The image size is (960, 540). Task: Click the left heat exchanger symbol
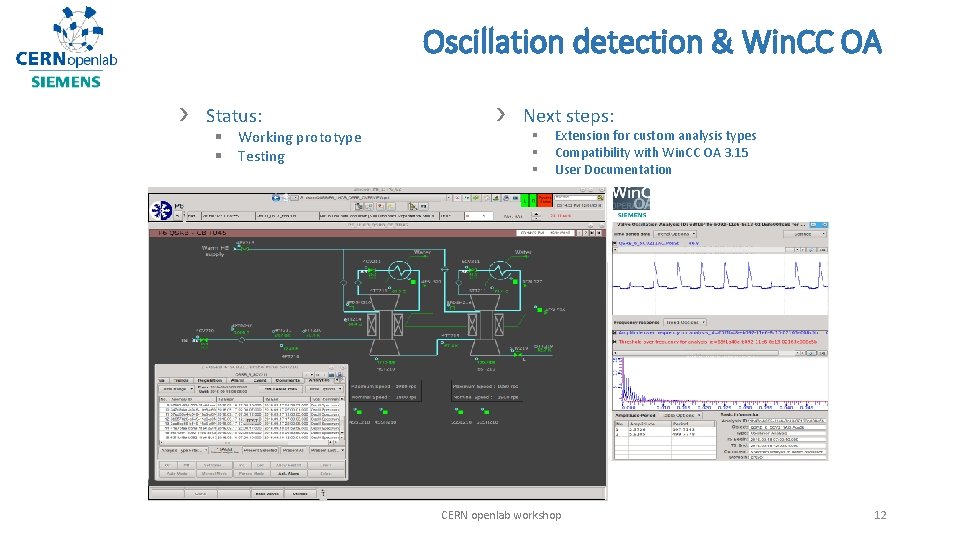coord(399,269)
